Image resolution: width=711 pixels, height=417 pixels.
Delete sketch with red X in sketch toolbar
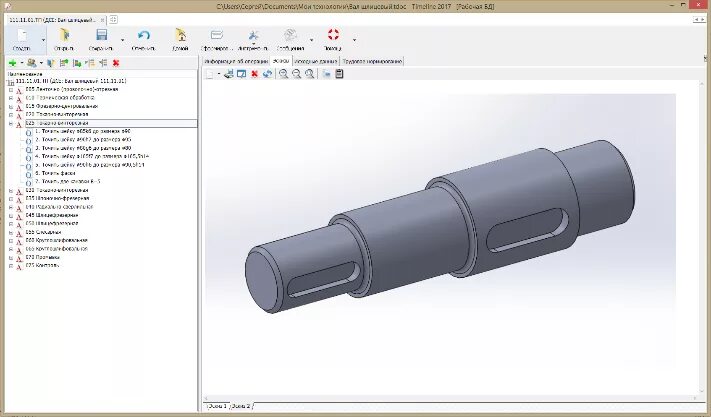255,74
